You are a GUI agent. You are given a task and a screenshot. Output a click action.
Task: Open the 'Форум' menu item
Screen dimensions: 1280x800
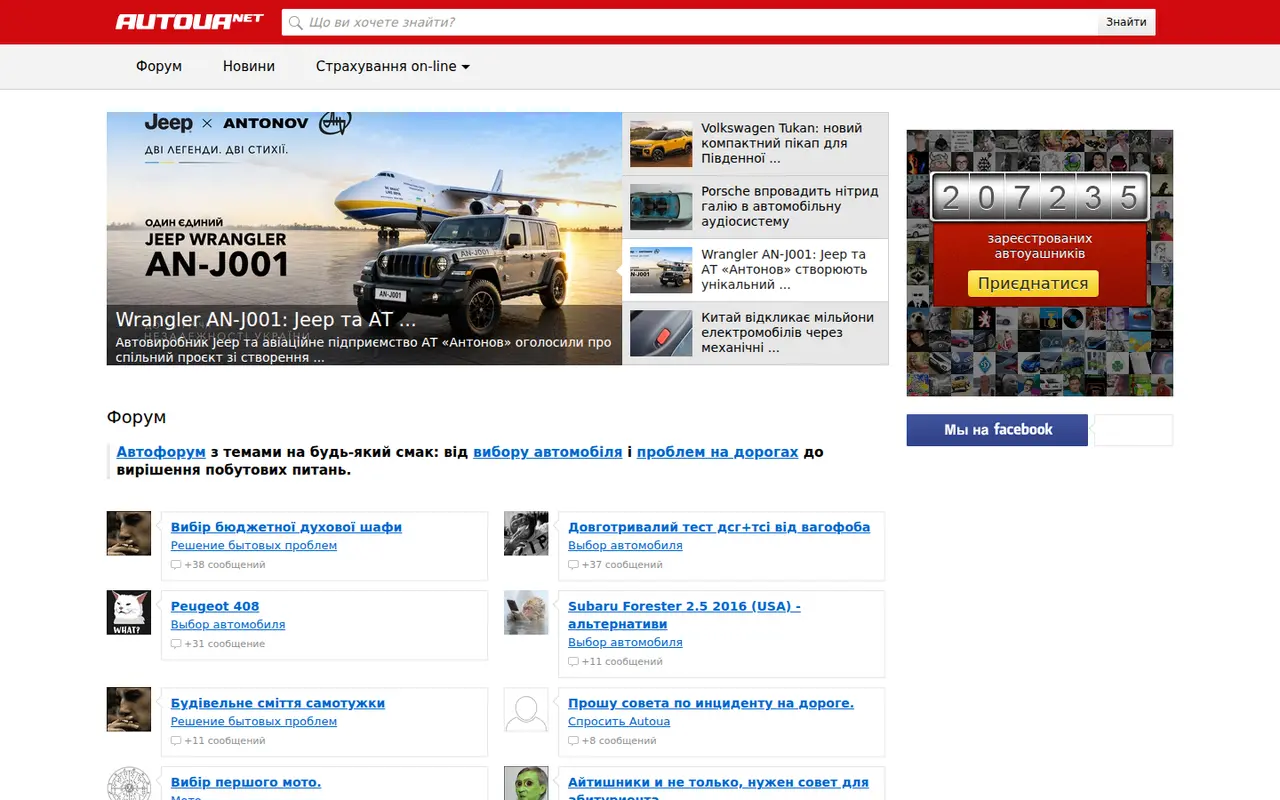[x=159, y=66]
